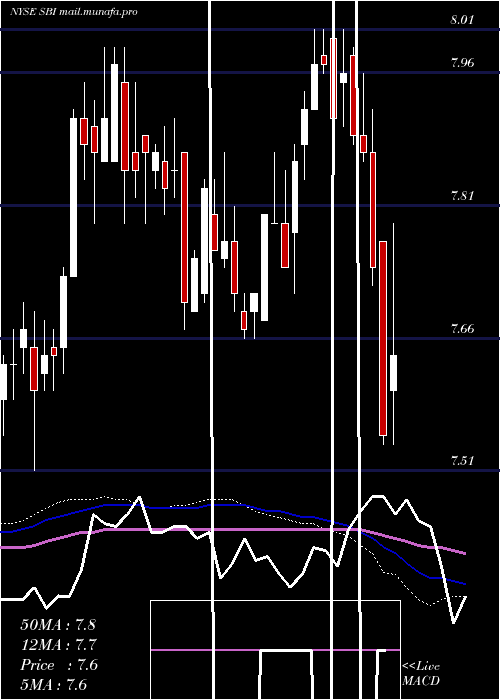Click the 7.81 price level label
Image resolution: width=500 pixels, height=700 pixels.
tap(462, 195)
